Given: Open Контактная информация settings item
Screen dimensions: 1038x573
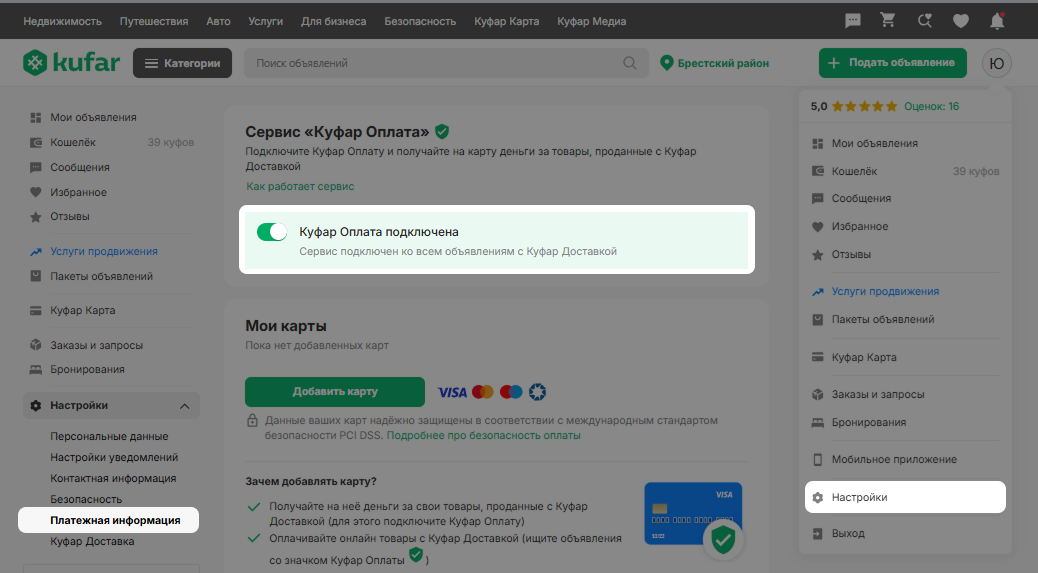Looking at the screenshot, I should [113, 478].
